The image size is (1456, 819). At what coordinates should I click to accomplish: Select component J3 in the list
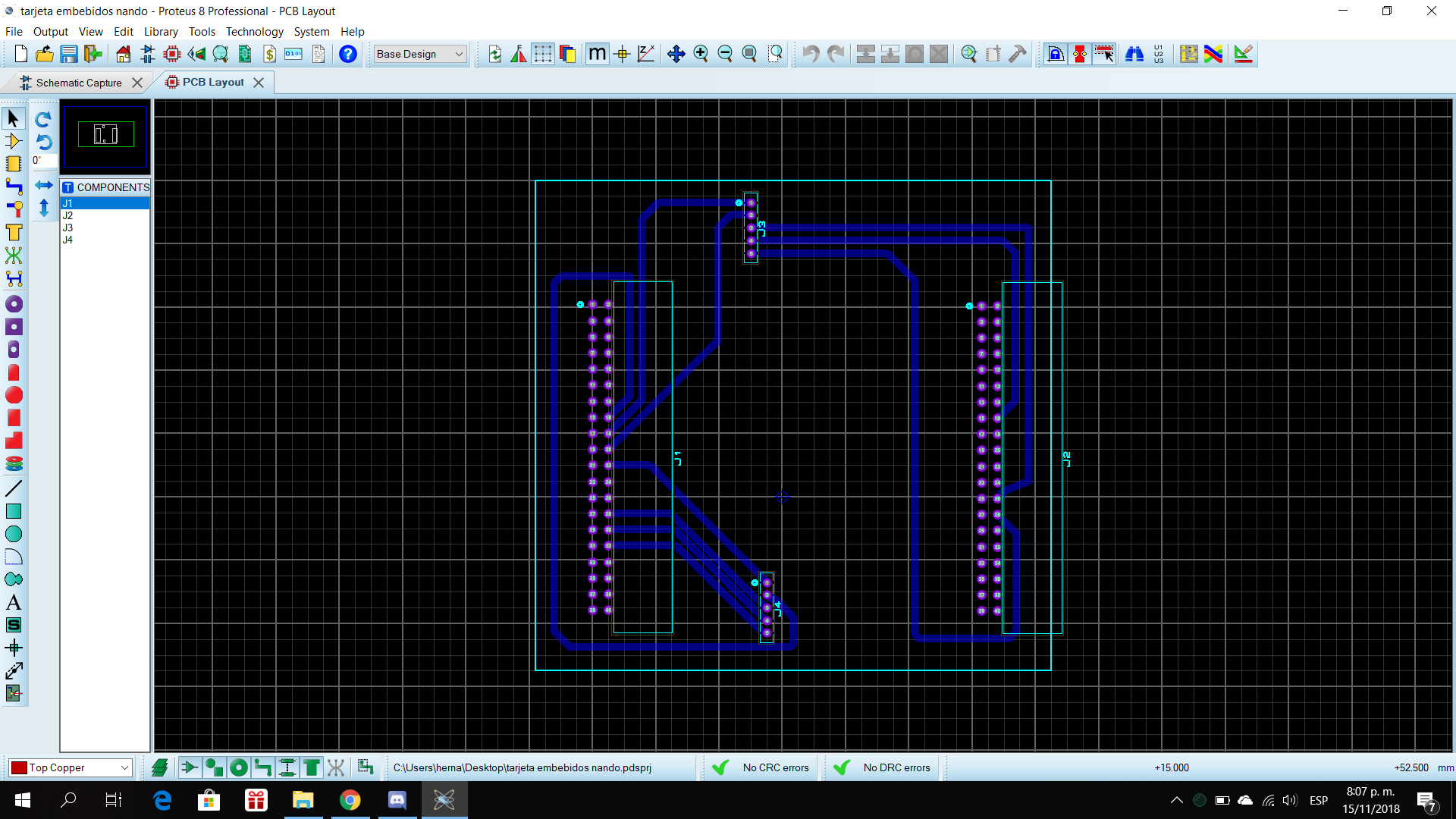67,227
